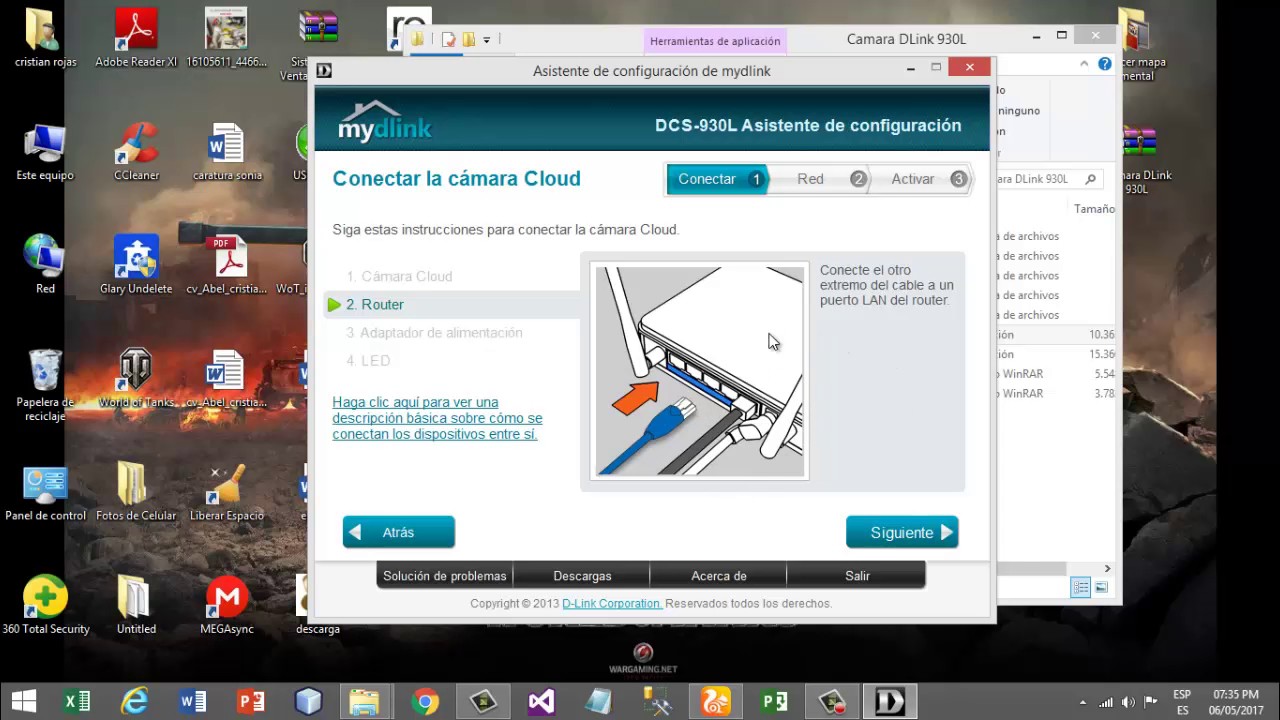Click the Tamaño column header in Explorer

click(1094, 209)
